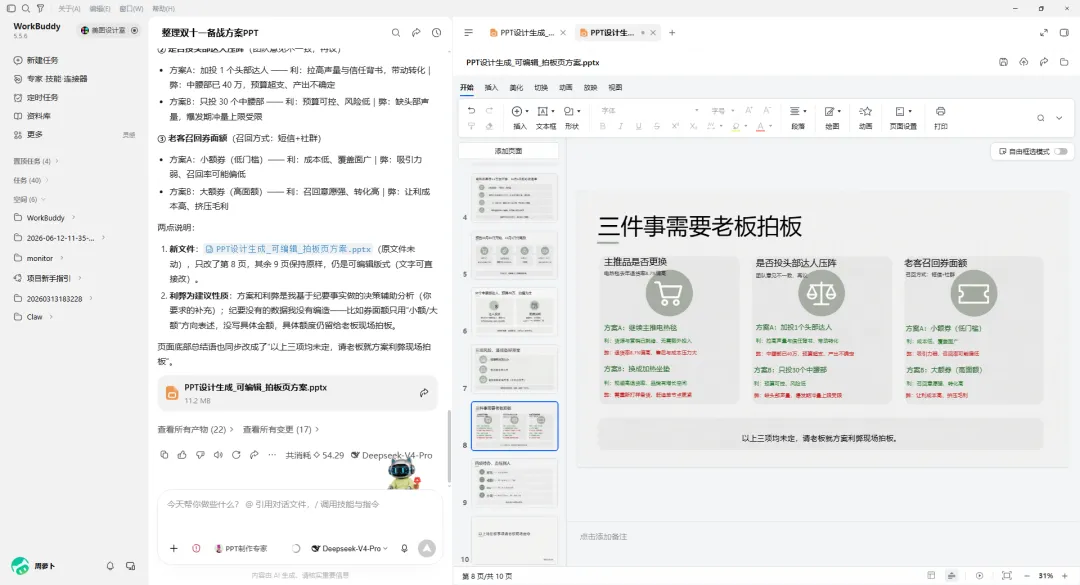1080x585 pixels.
Task: Switch to the 放映 ribbon tab
Action: click(590, 88)
